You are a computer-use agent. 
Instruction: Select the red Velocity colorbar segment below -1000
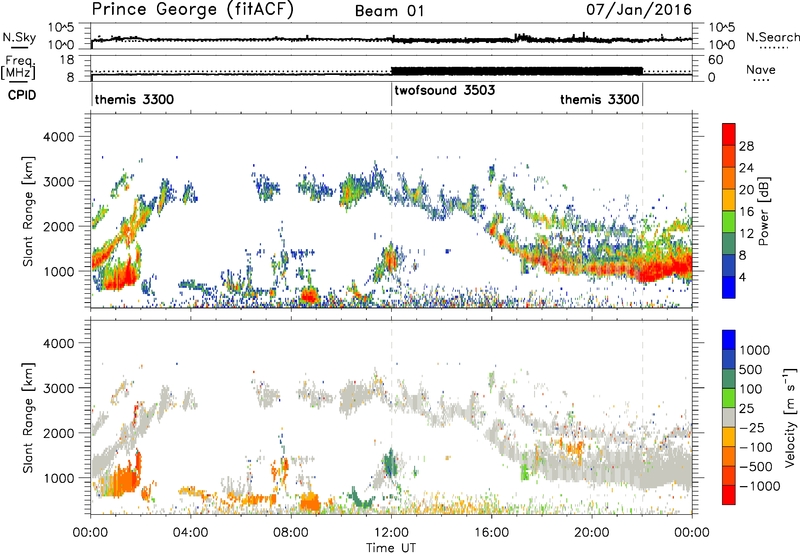point(729,495)
